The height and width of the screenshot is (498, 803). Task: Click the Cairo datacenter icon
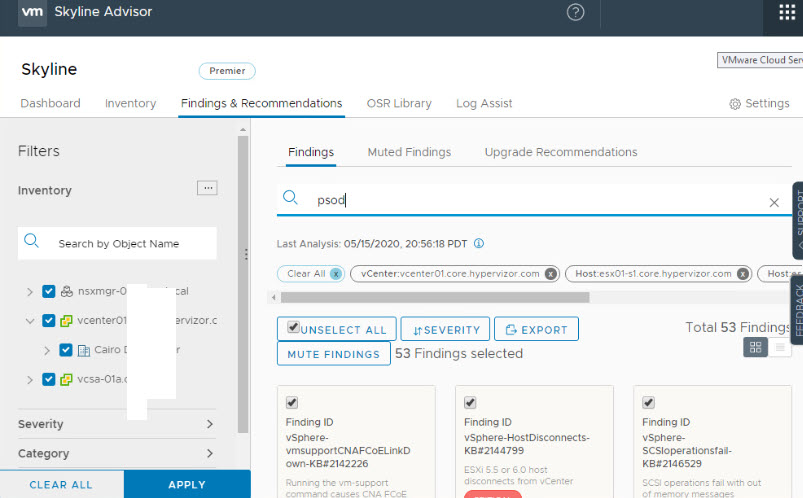83,350
